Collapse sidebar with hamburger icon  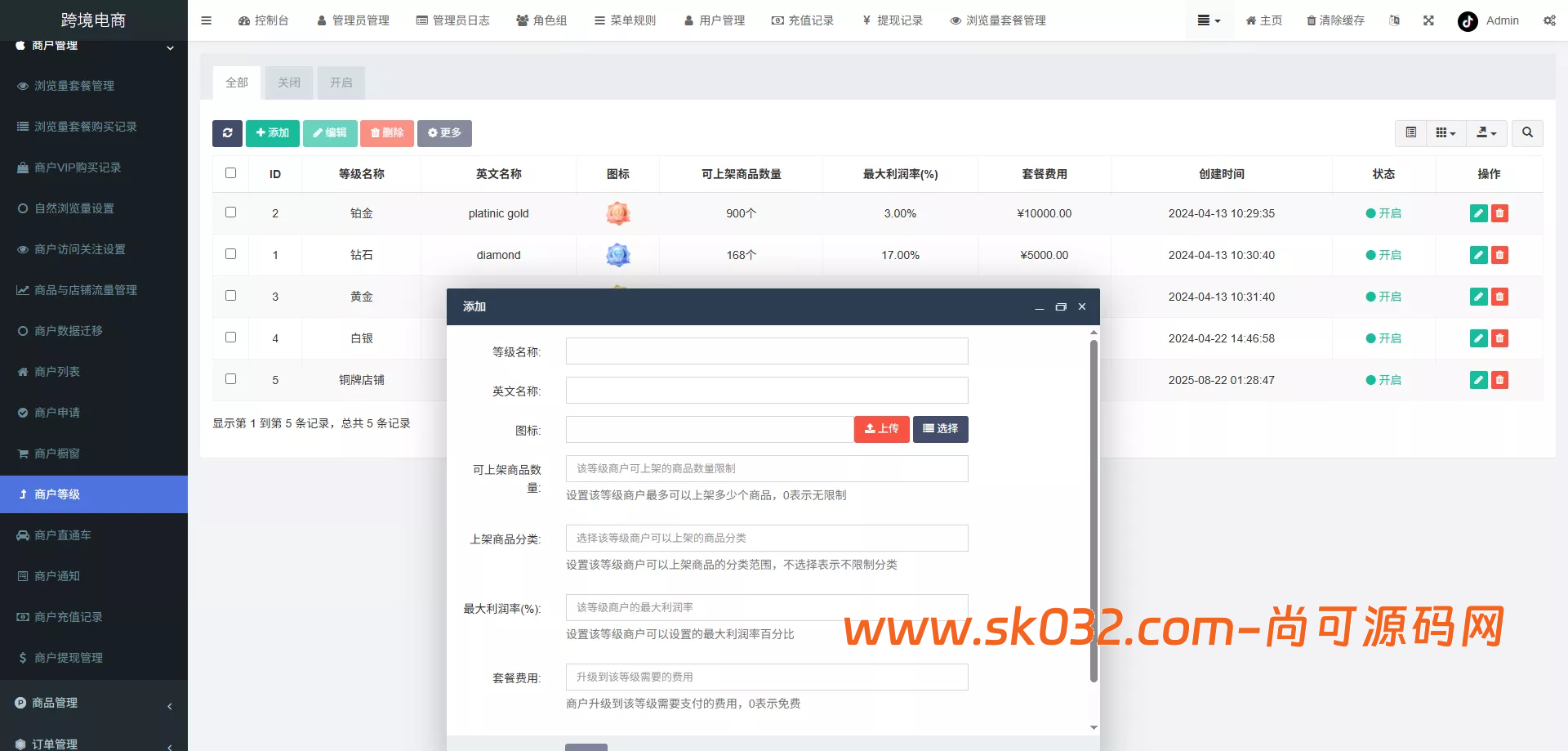[x=206, y=20]
